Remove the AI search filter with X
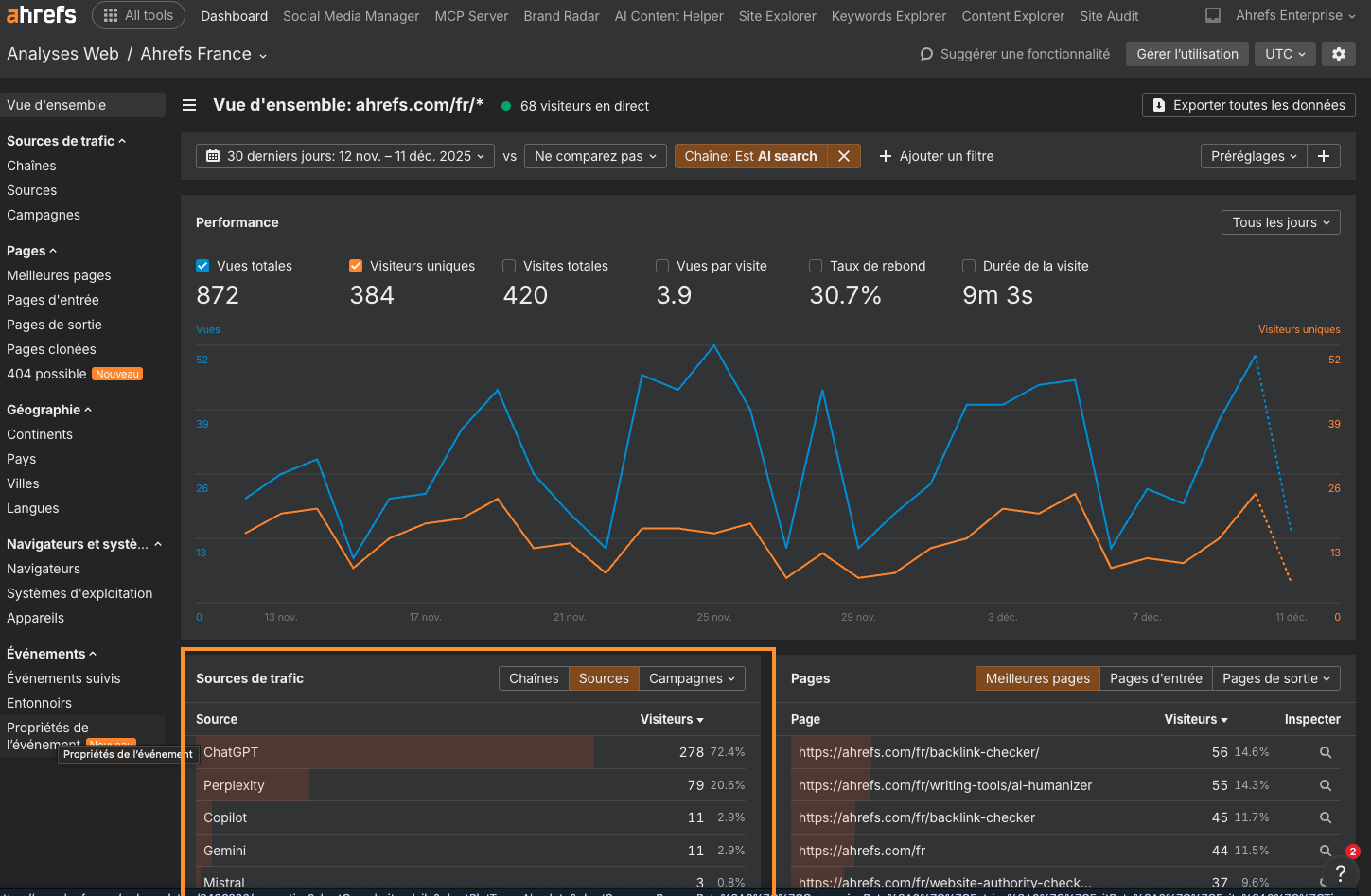The image size is (1371, 896). [x=844, y=156]
